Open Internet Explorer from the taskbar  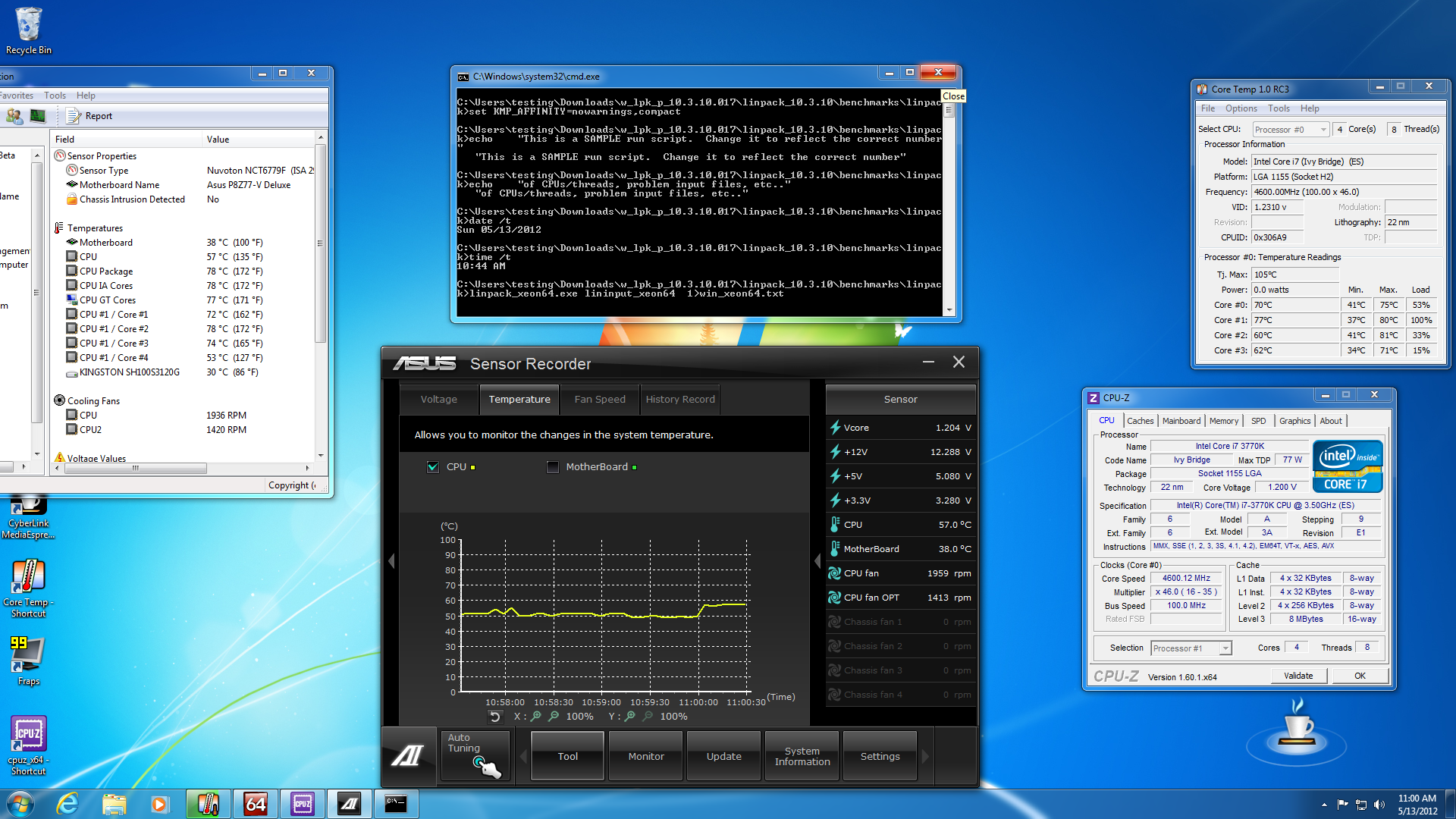(67, 804)
